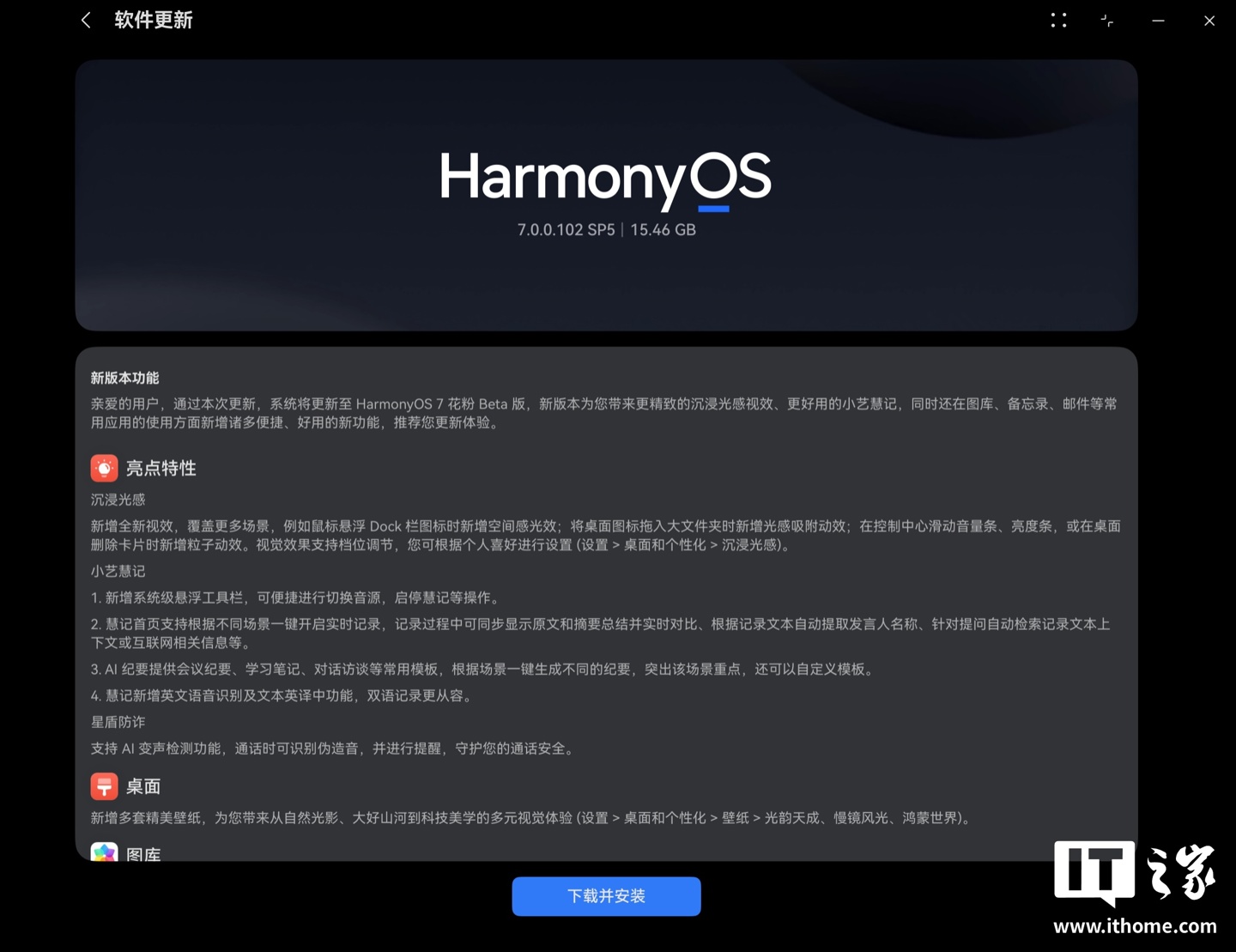Click the paragraph starting "新增全新视效"
The image size is (1236, 952).
click(606, 536)
